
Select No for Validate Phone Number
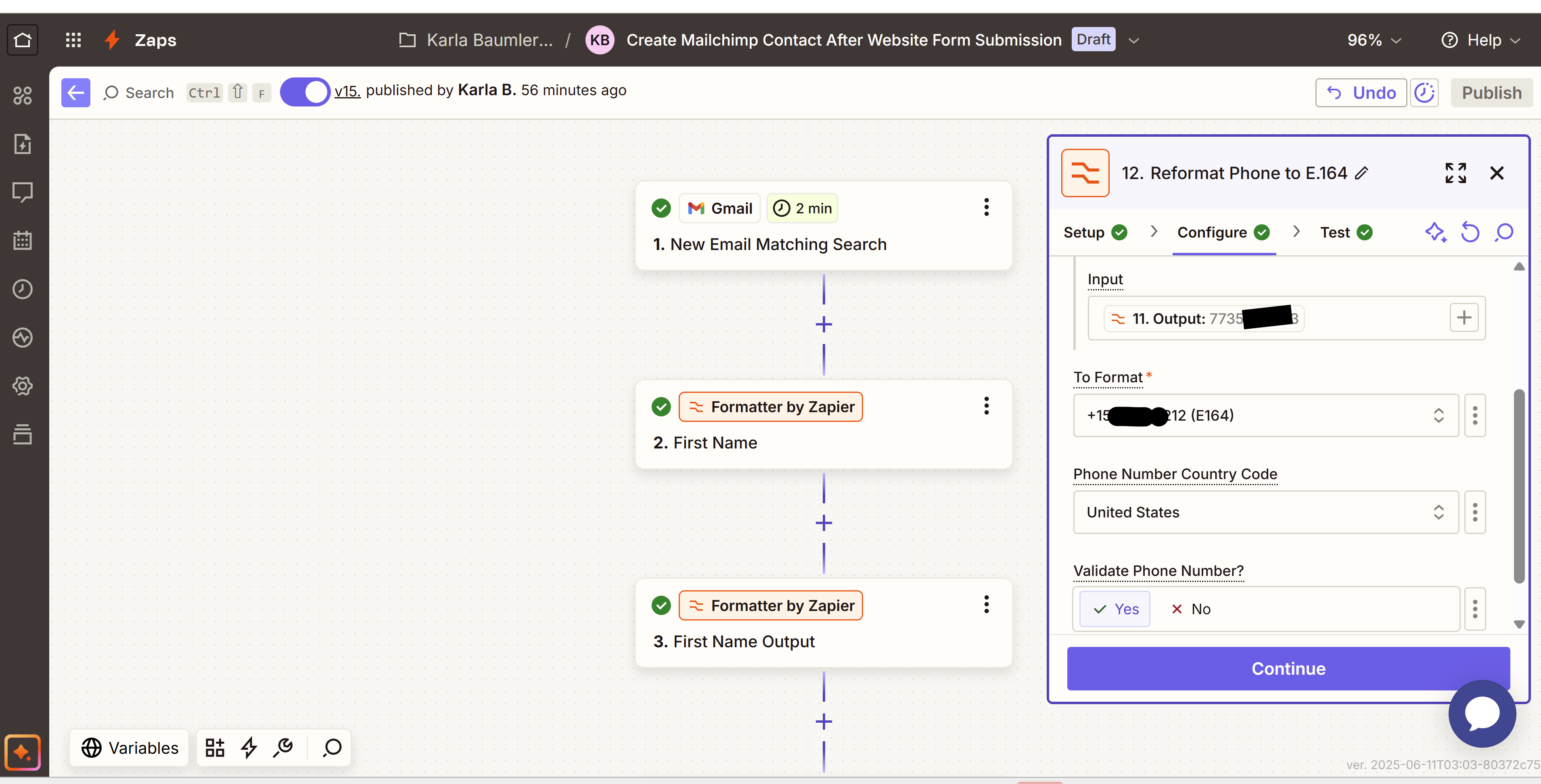click(x=1191, y=609)
